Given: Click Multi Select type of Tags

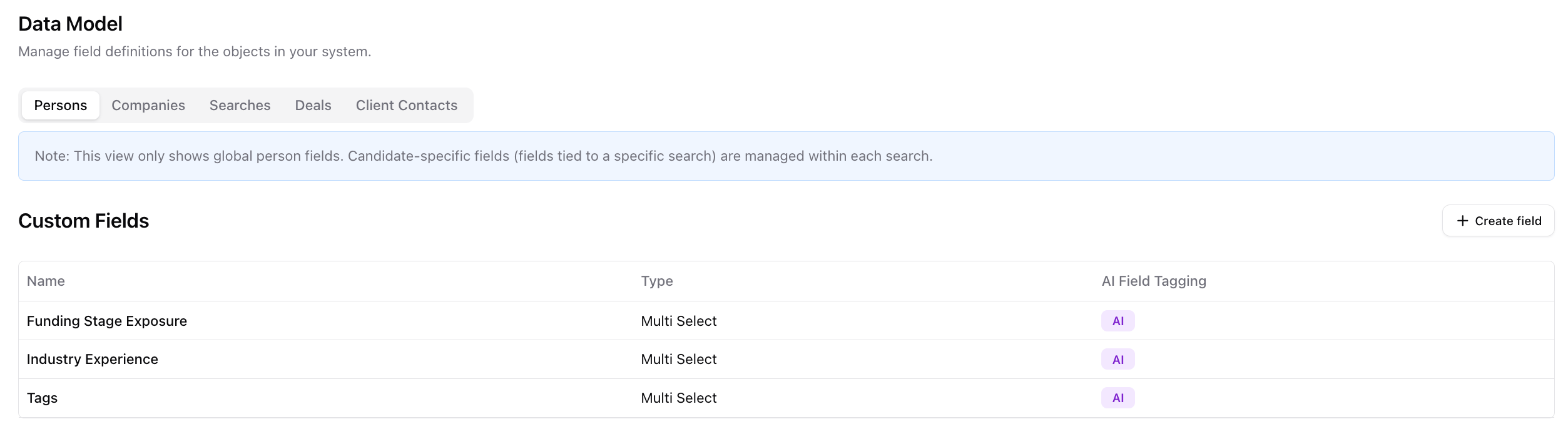Looking at the screenshot, I should click(679, 398).
